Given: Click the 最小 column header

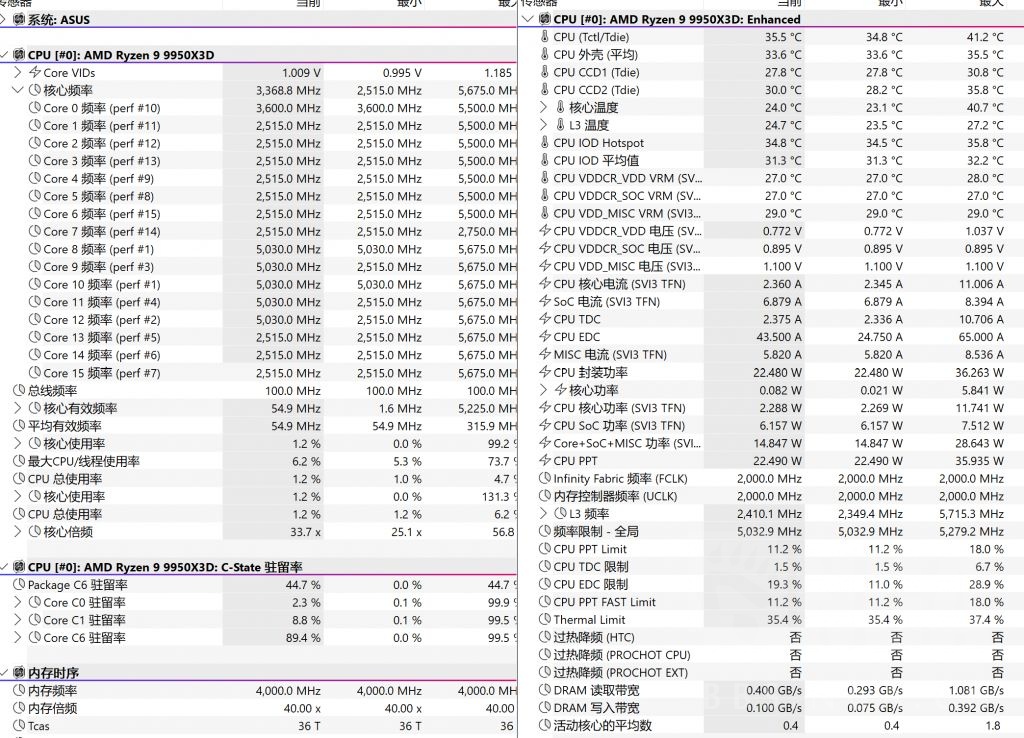Looking at the screenshot, I should click(409, 3).
